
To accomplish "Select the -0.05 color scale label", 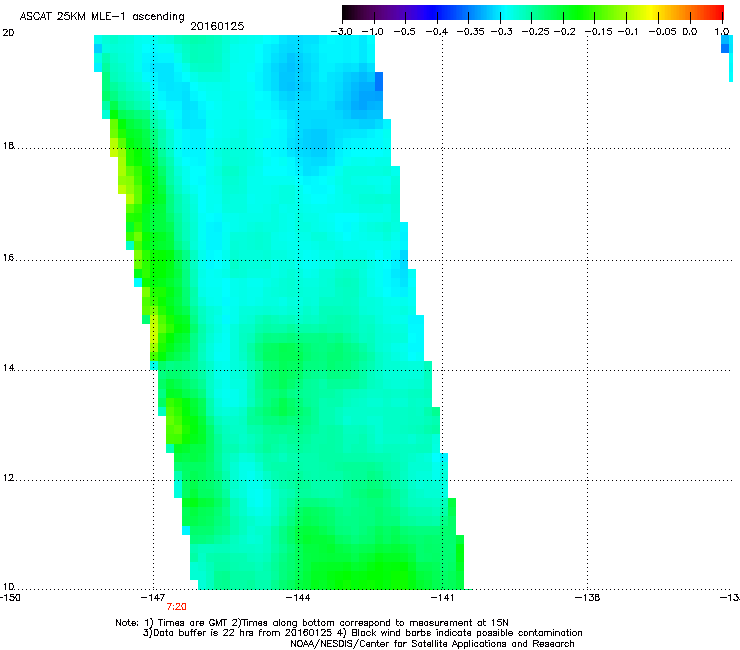I will tap(663, 32).
